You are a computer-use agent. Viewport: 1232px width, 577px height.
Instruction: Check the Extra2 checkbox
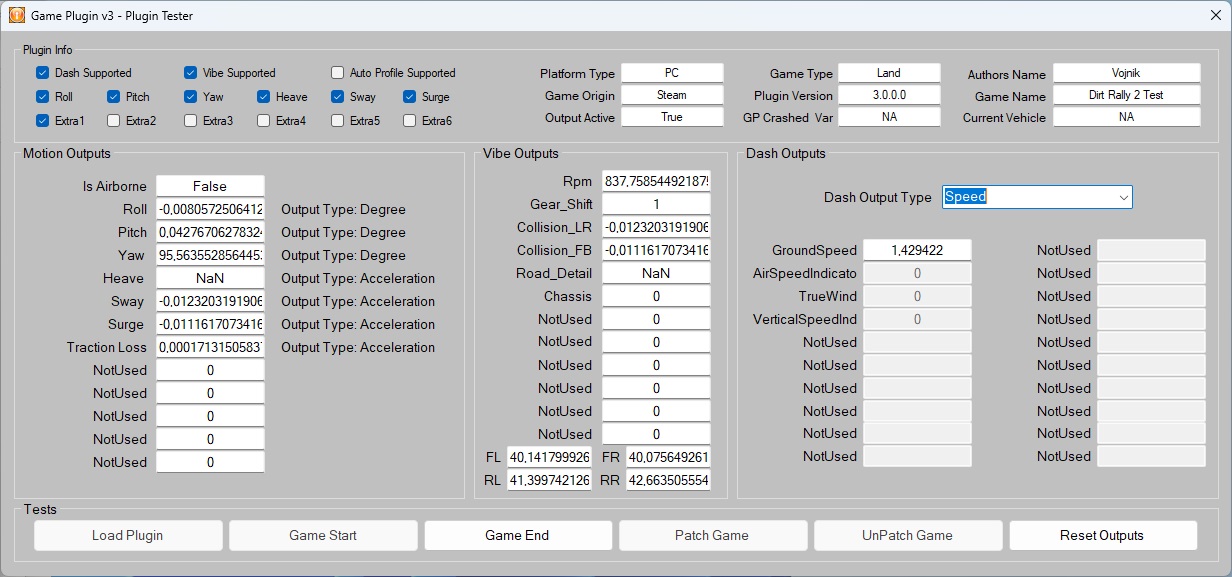point(114,121)
